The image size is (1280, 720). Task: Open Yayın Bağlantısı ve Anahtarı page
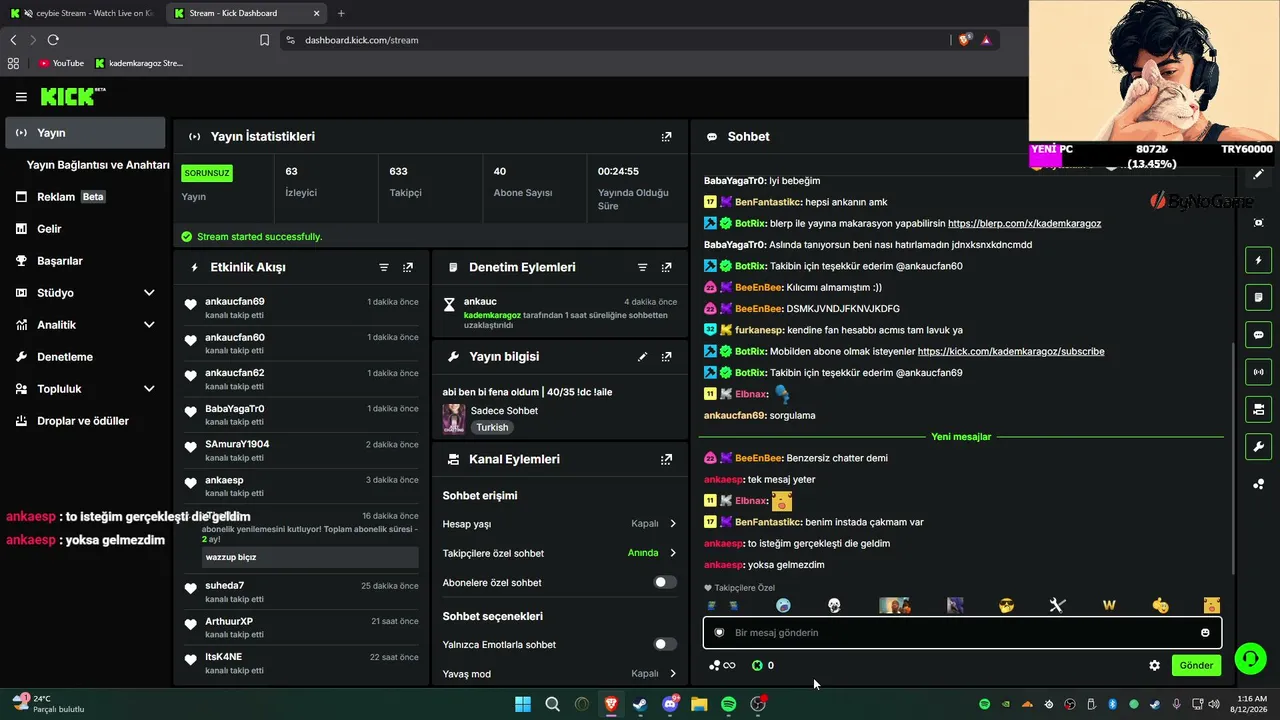point(98,165)
